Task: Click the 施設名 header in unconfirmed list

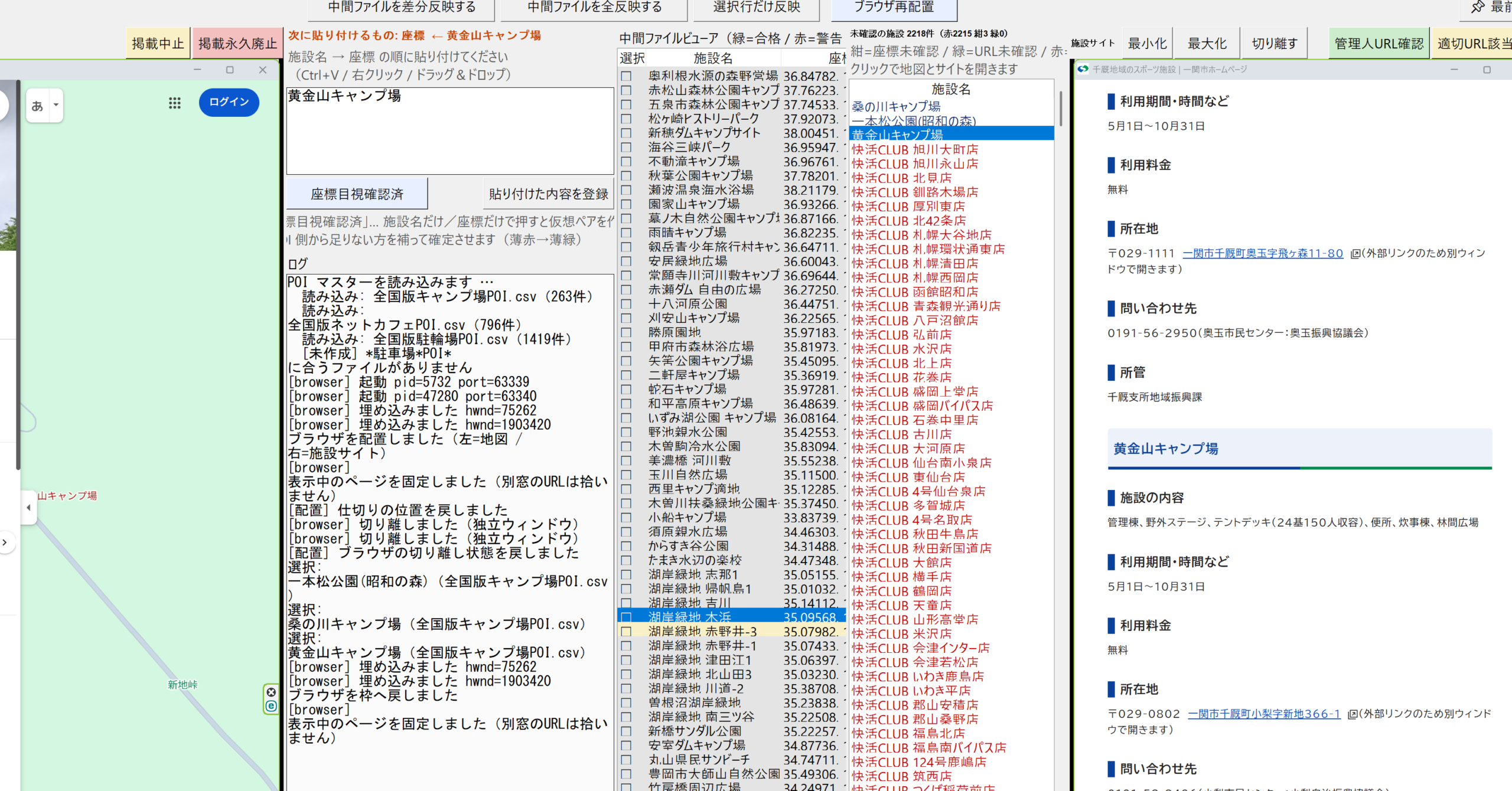Action: pos(951,89)
